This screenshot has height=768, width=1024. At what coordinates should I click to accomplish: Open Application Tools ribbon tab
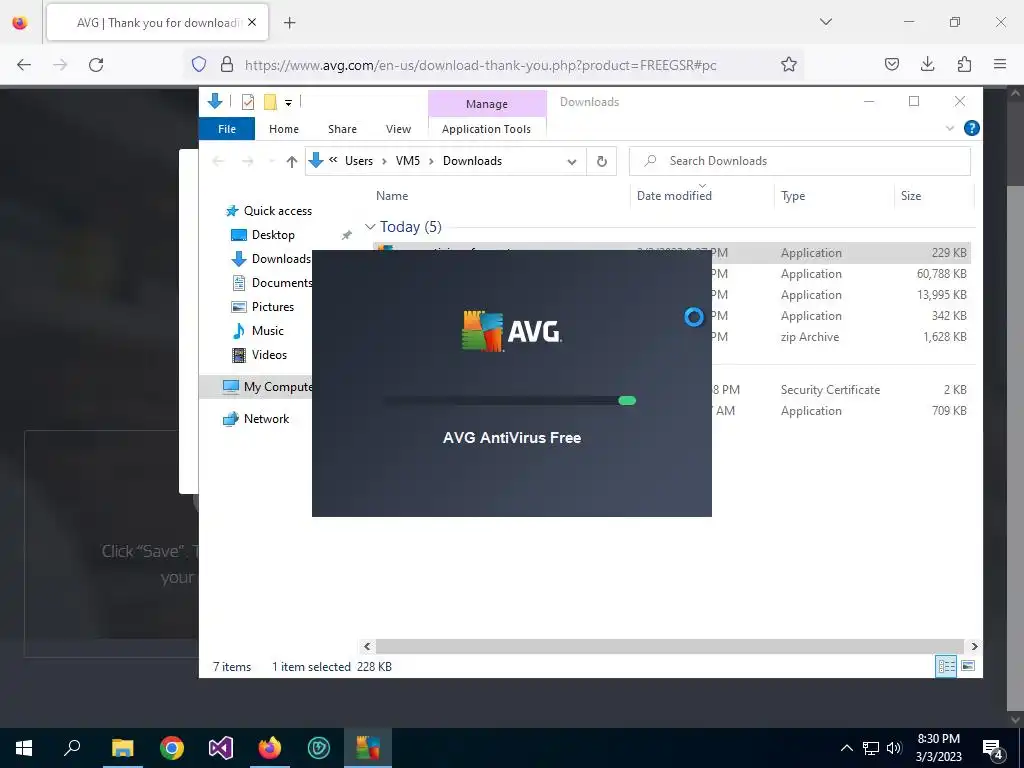pyautogui.click(x=487, y=129)
